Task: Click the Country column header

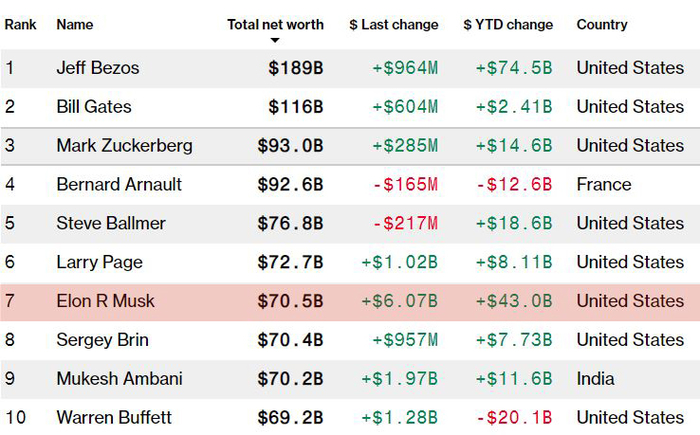Action: tap(602, 24)
